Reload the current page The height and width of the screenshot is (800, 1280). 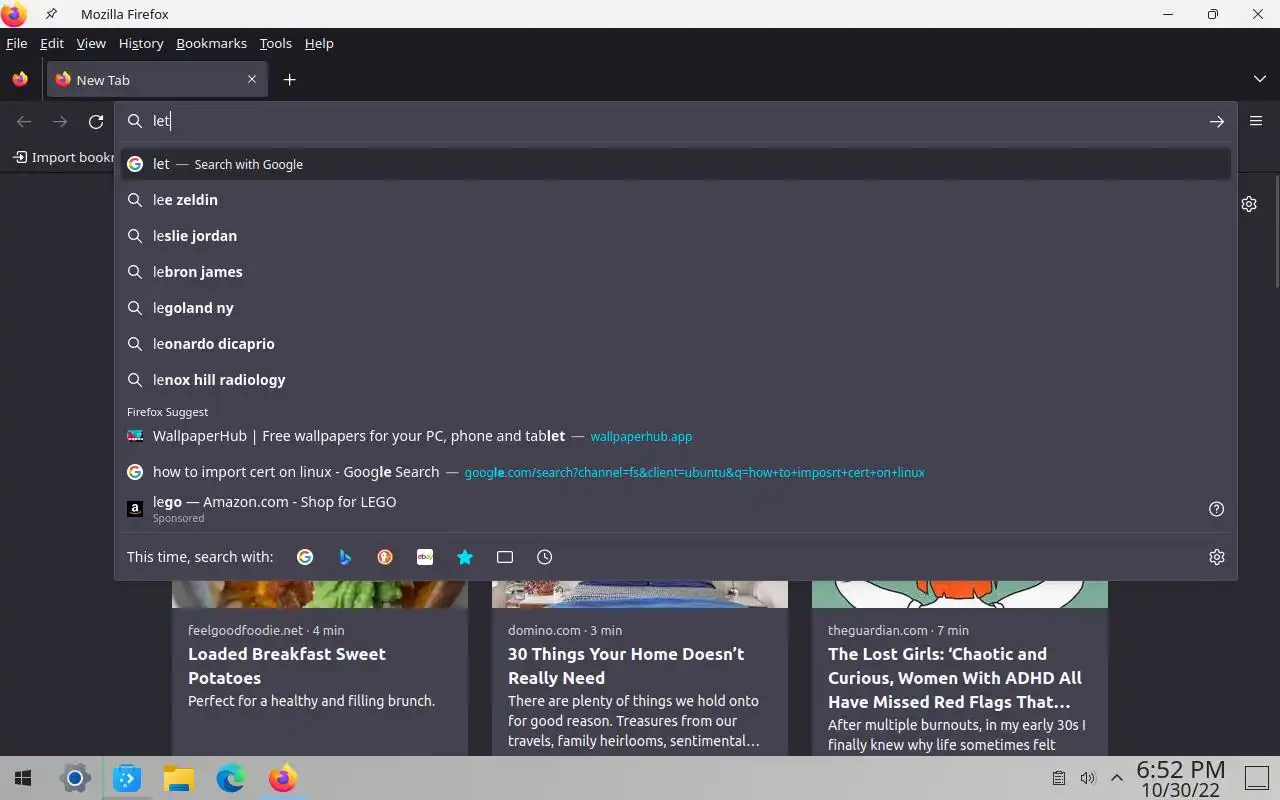pos(96,121)
